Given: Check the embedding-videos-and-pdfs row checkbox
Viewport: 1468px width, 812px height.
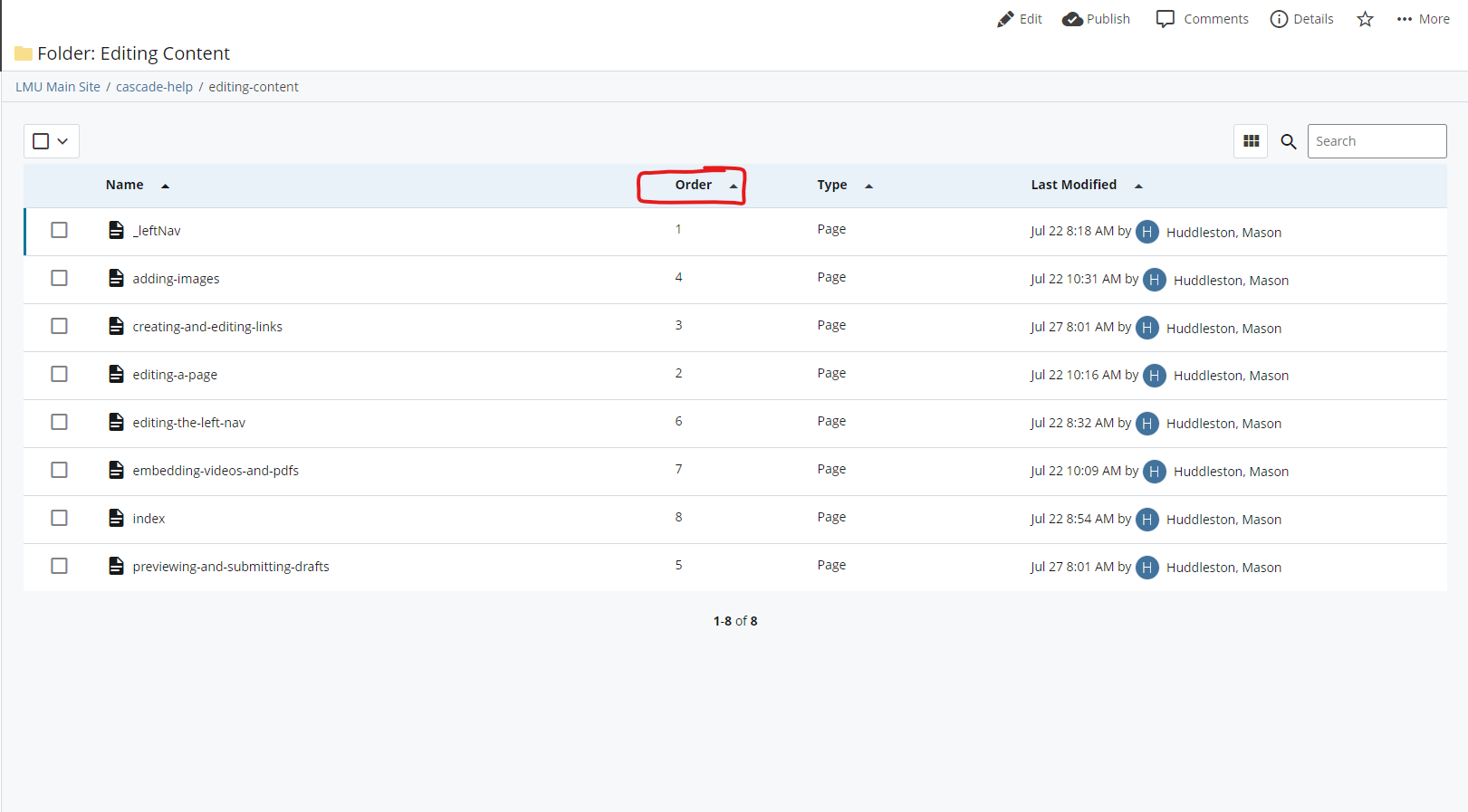Looking at the screenshot, I should pos(59,470).
